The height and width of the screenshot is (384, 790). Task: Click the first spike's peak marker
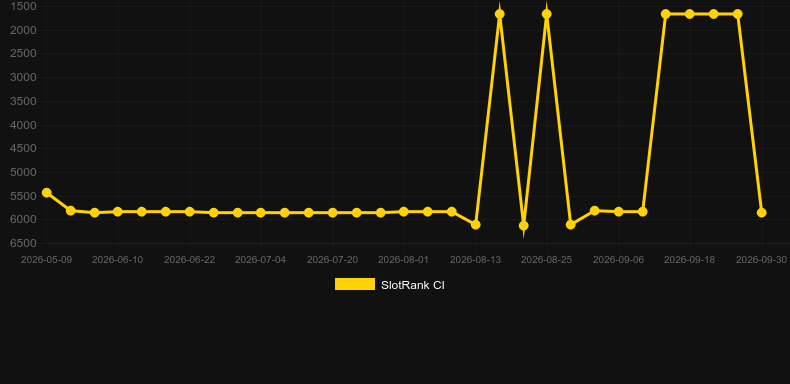[x=499, y=14]
